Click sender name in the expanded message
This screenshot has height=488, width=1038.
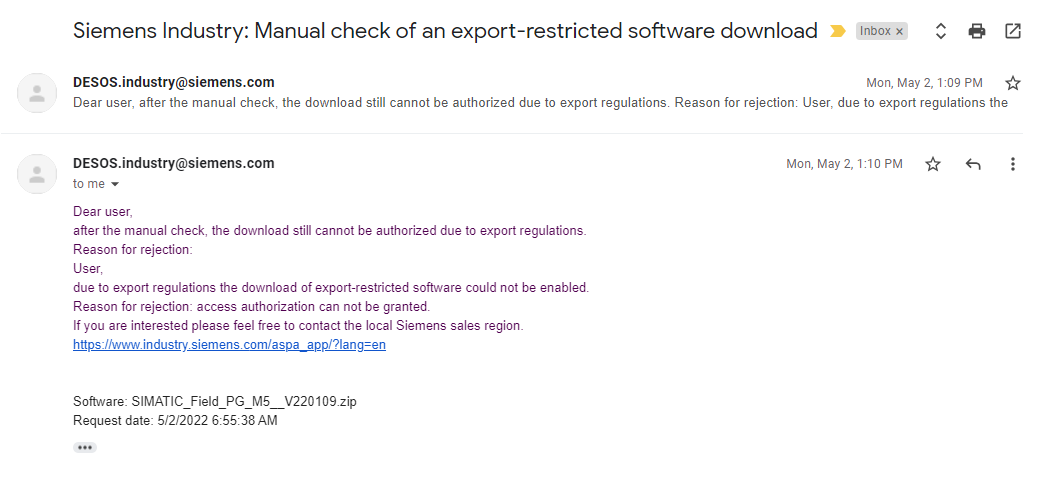point(173,163)
